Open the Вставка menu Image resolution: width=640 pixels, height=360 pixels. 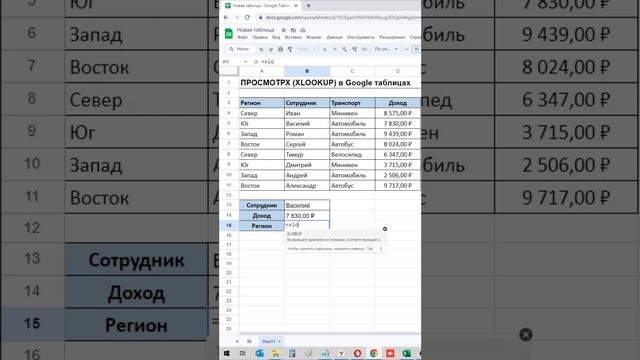(x=293, y=38)
